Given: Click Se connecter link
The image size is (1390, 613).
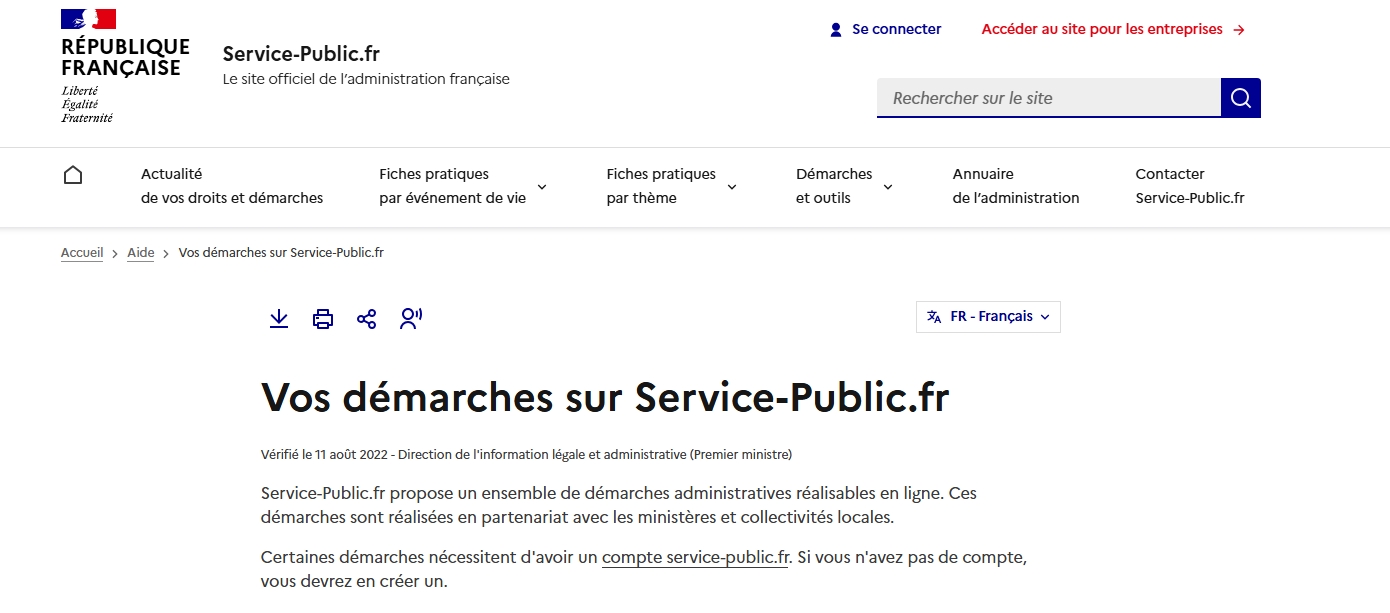Looking at the screenshot, I should coord(885,30).
